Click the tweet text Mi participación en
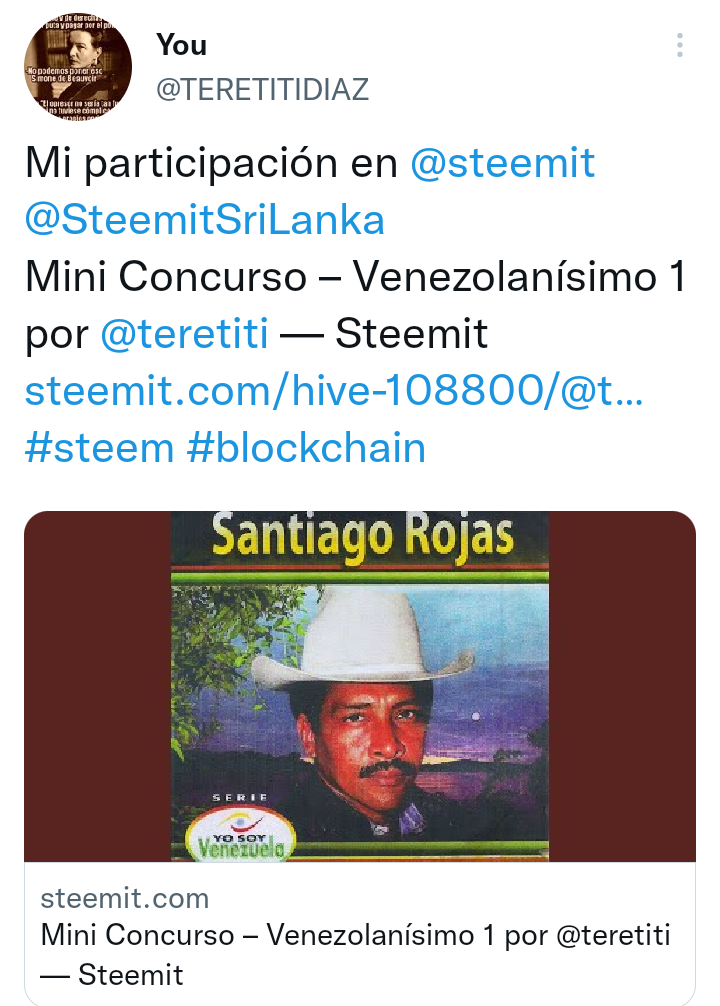The width and height of the screenshot is (720, 1006). [x=212, y=162]
